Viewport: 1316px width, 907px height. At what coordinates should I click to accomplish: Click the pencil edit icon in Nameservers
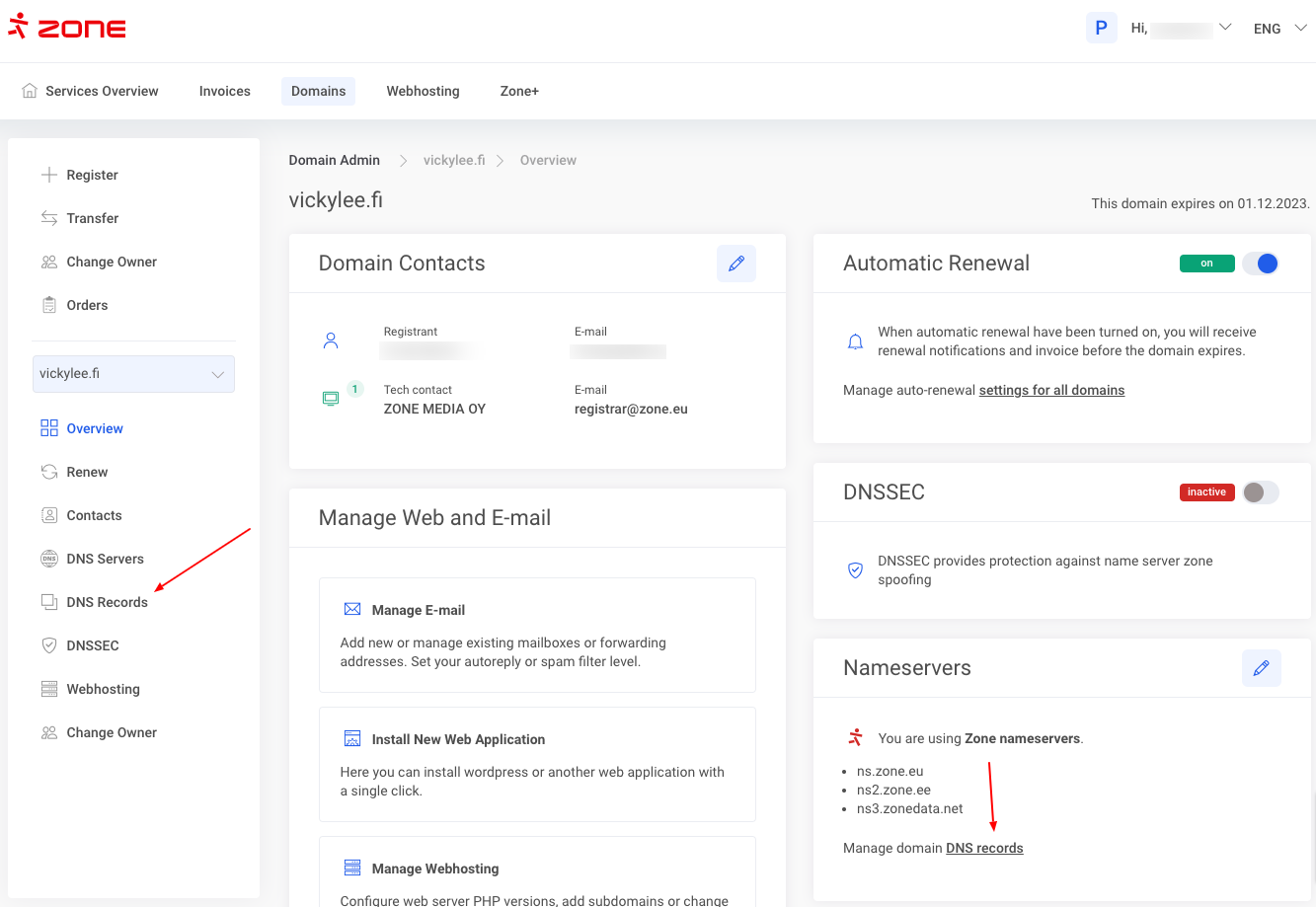1261,668
